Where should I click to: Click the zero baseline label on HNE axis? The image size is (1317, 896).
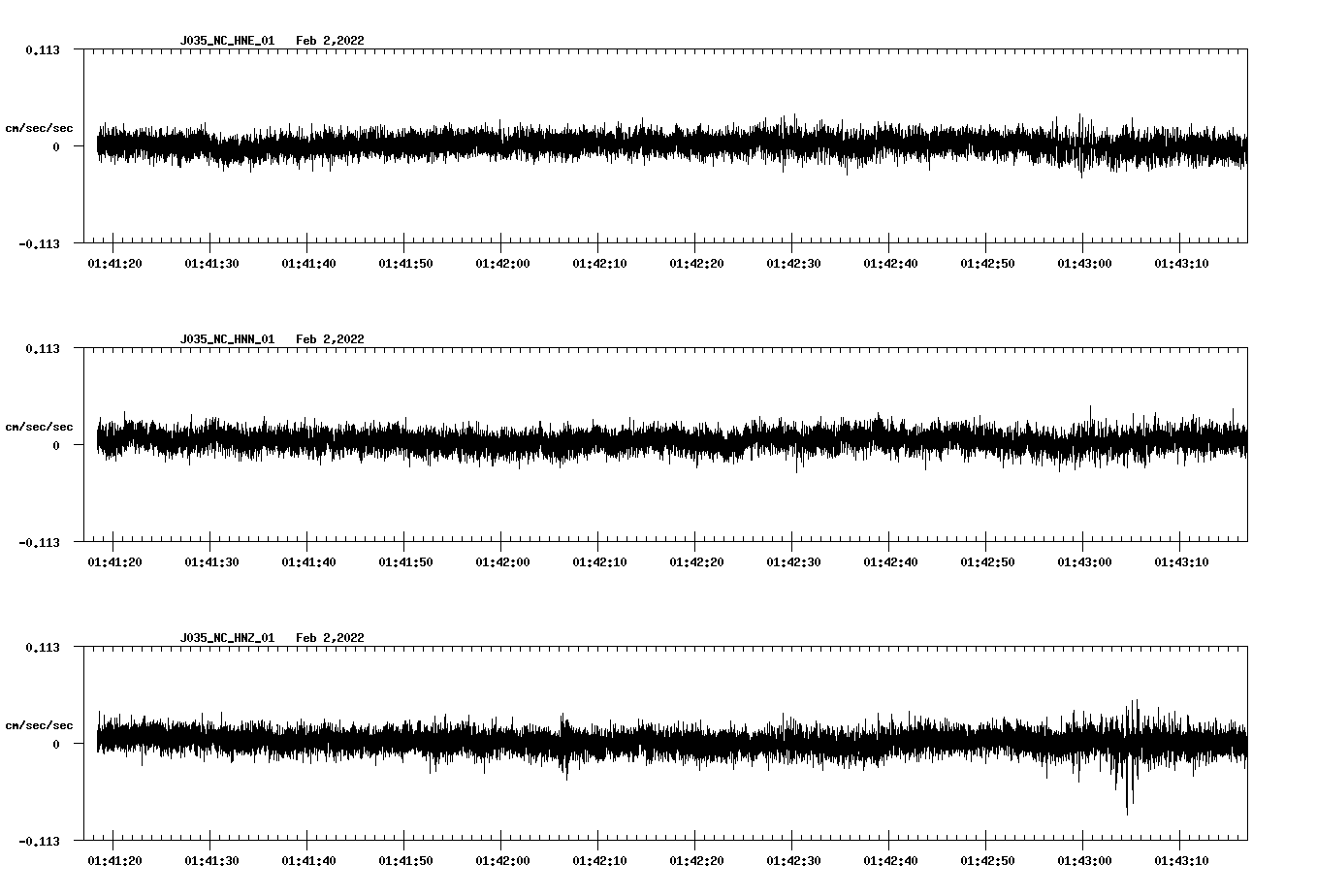click(56, 146)
